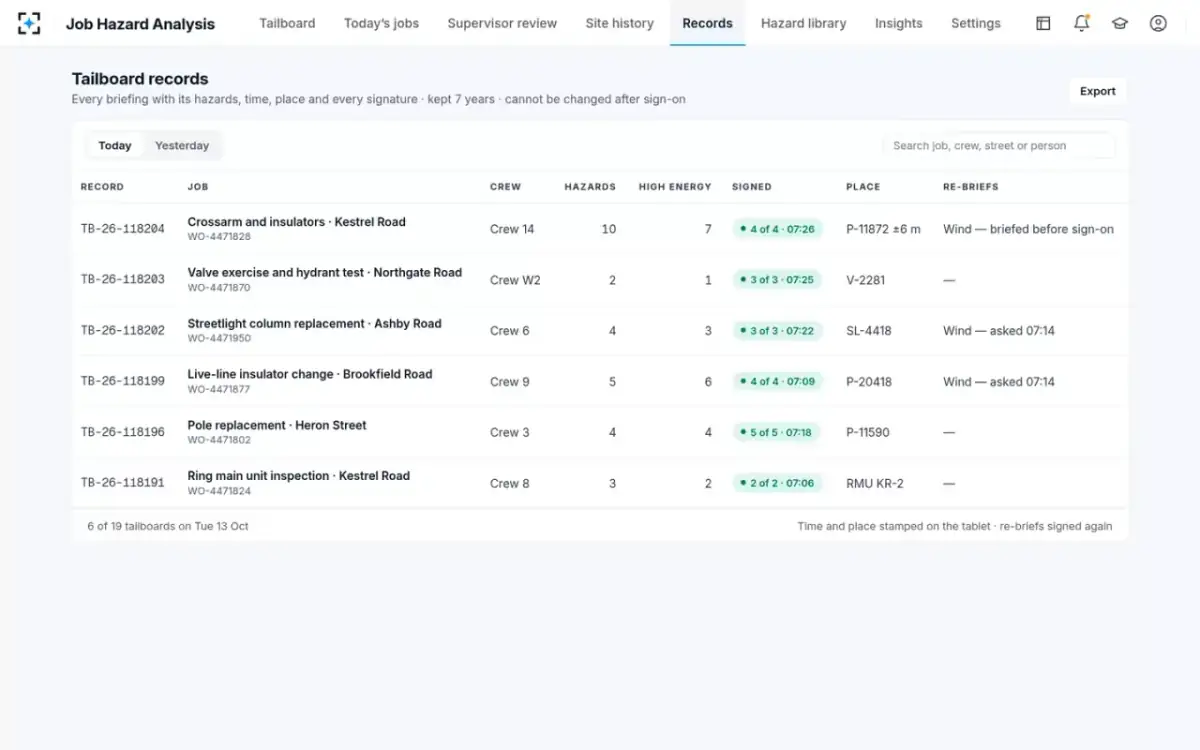Click the Crew 9 cell

click(510, 382)
